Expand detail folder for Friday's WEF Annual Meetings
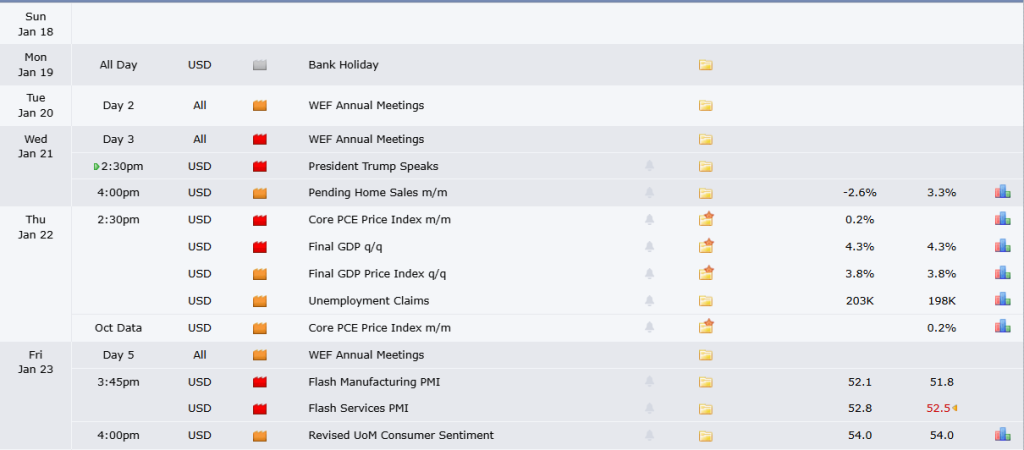This screenshot has width=1024, height=450. point(705,354)
